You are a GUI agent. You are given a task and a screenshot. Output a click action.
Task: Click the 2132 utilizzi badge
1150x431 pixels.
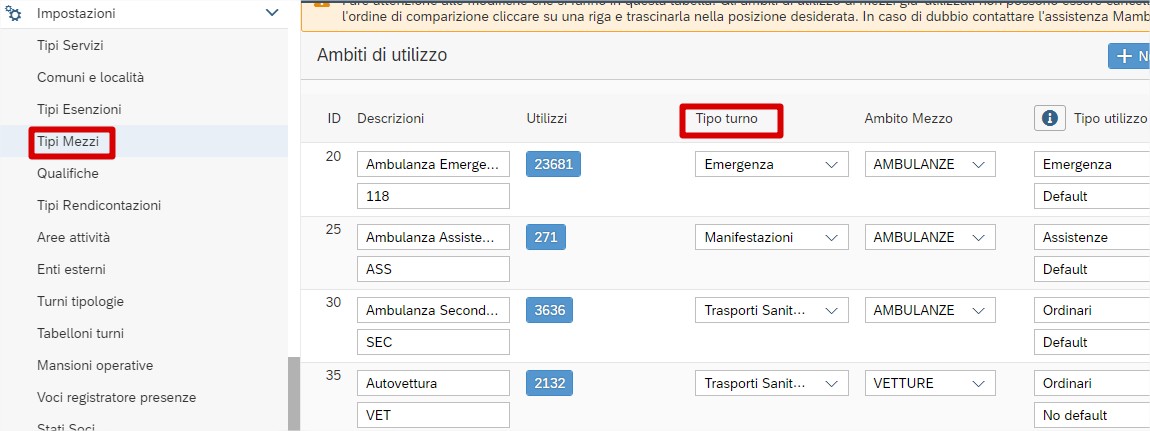pyautogui.click(x=550, y=383)
